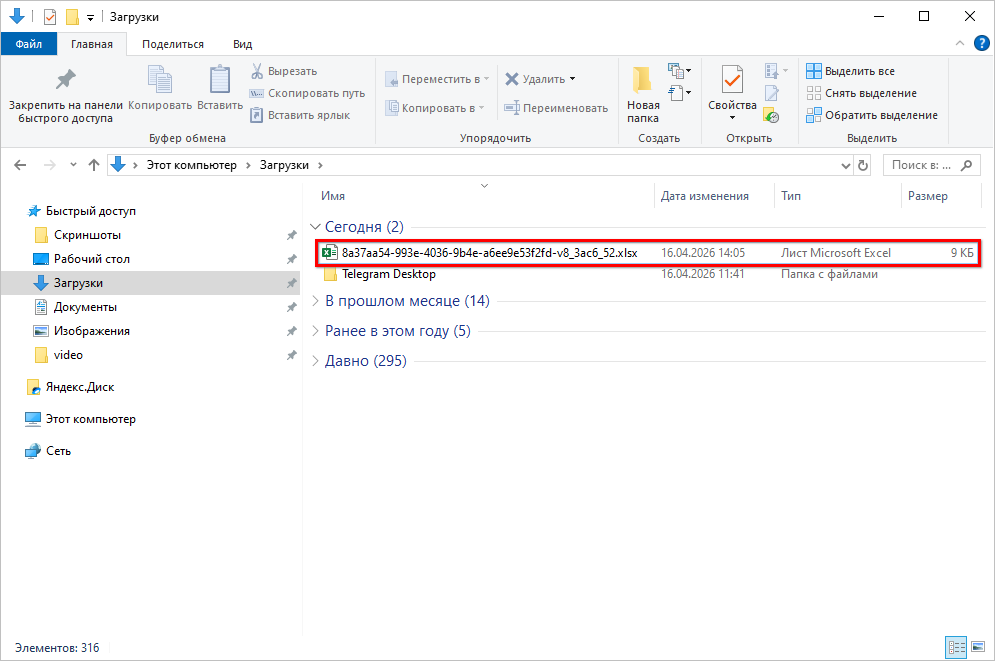Open Яндекс.Диск in navigation pane

point(80,387)
